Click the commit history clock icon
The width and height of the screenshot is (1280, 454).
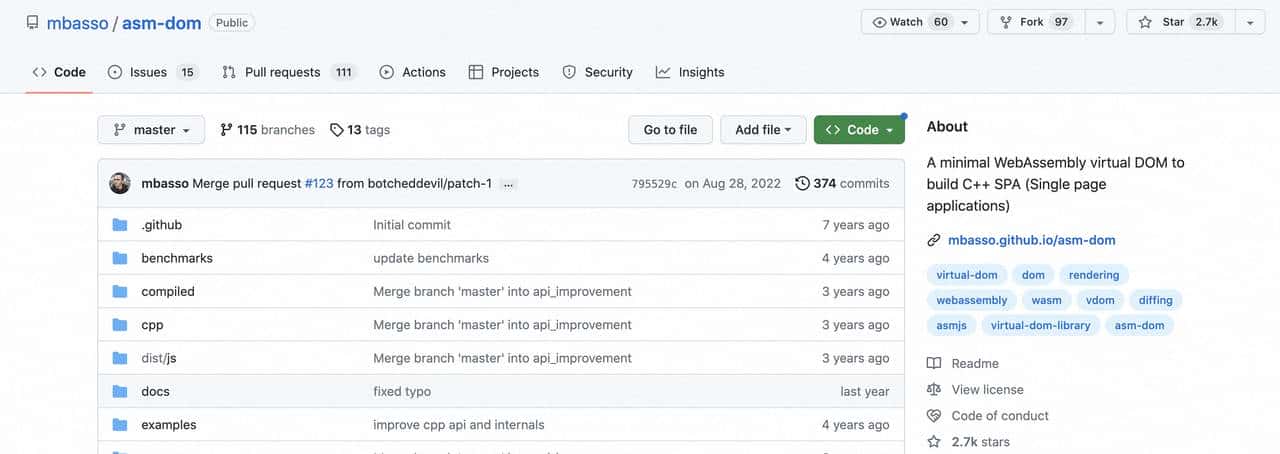click(802, 184)
